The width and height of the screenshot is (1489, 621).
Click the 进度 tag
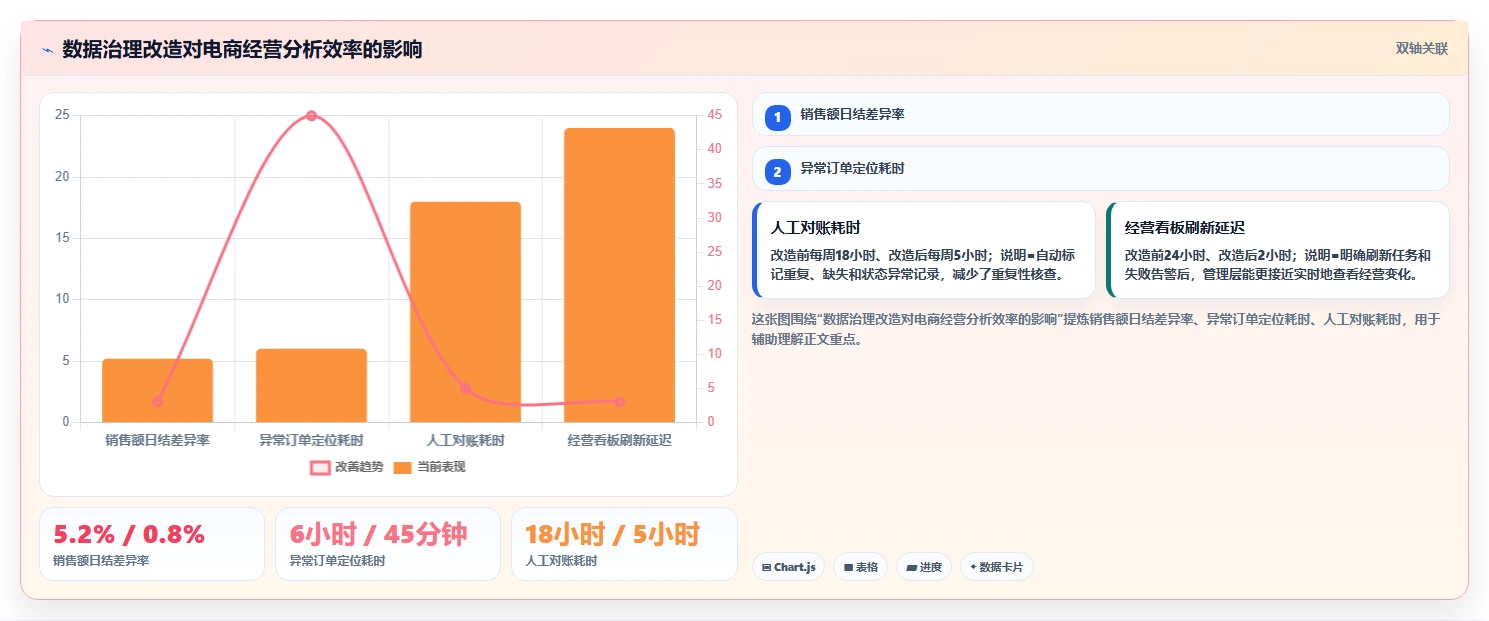tap(924, 567)
